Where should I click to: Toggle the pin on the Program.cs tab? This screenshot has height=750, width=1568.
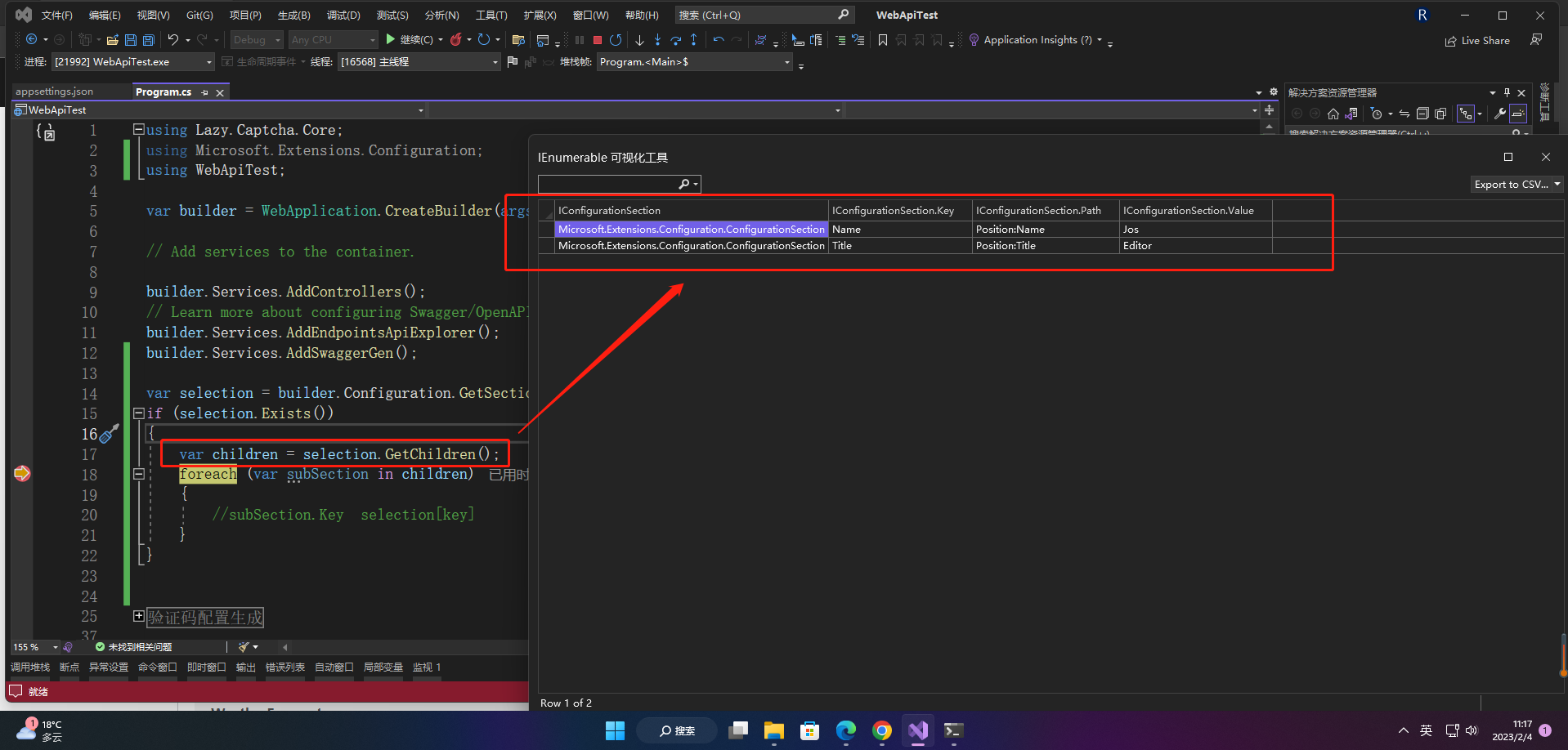204,92
